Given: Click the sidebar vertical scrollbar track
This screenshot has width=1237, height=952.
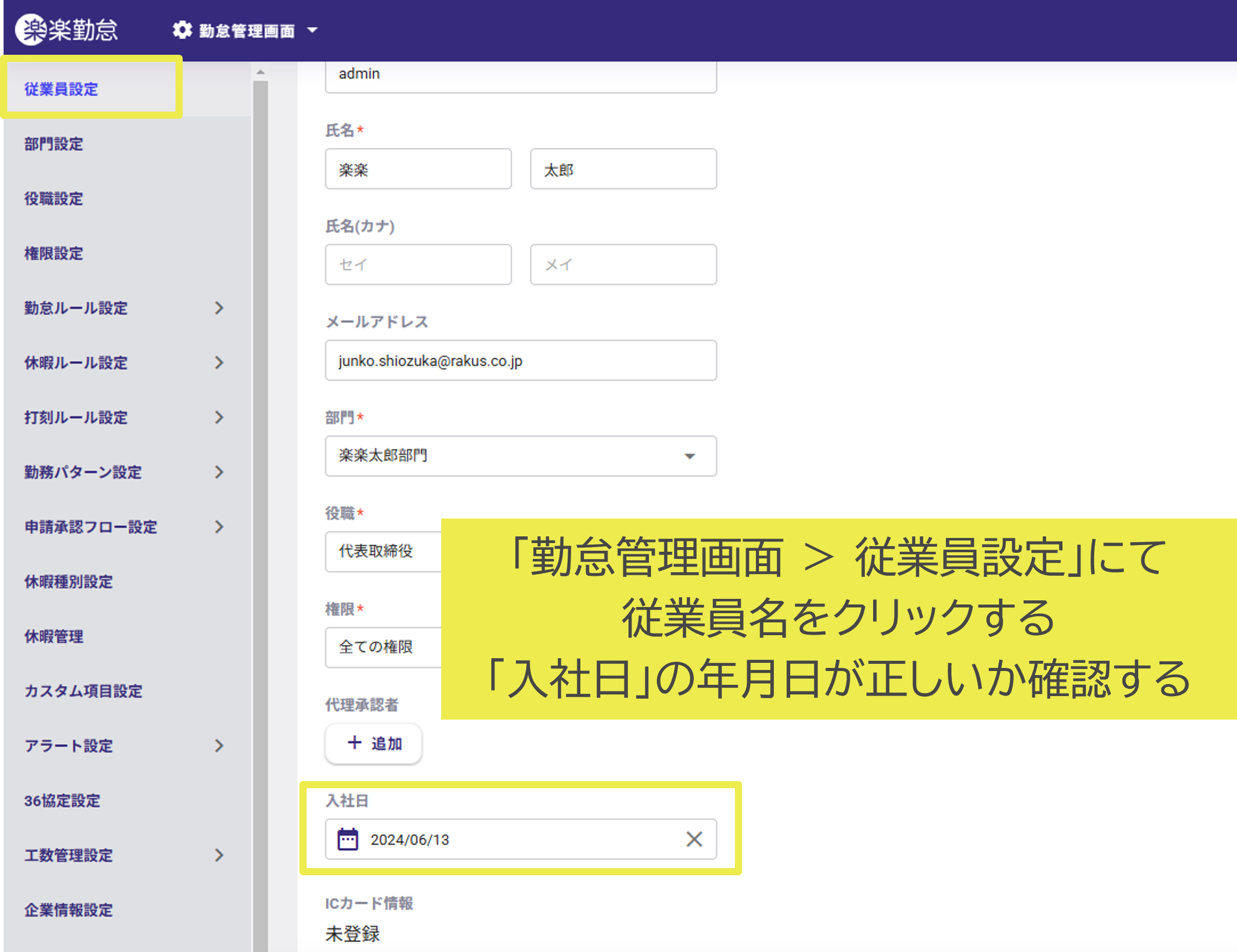Looking at the screenshot, I should point(261,515).
